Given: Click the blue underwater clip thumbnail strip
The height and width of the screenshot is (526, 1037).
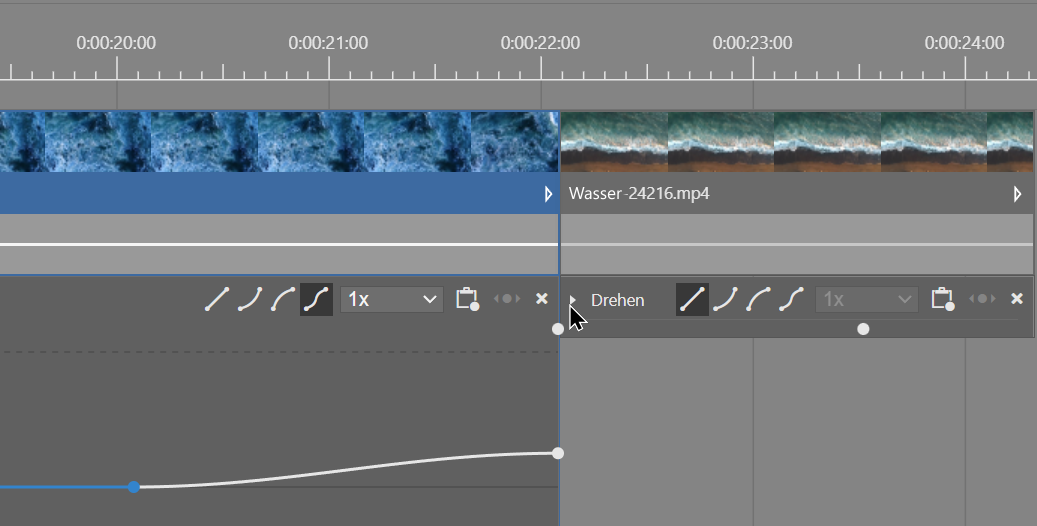Looking at the screenshot, I should [x=279, y=142].
